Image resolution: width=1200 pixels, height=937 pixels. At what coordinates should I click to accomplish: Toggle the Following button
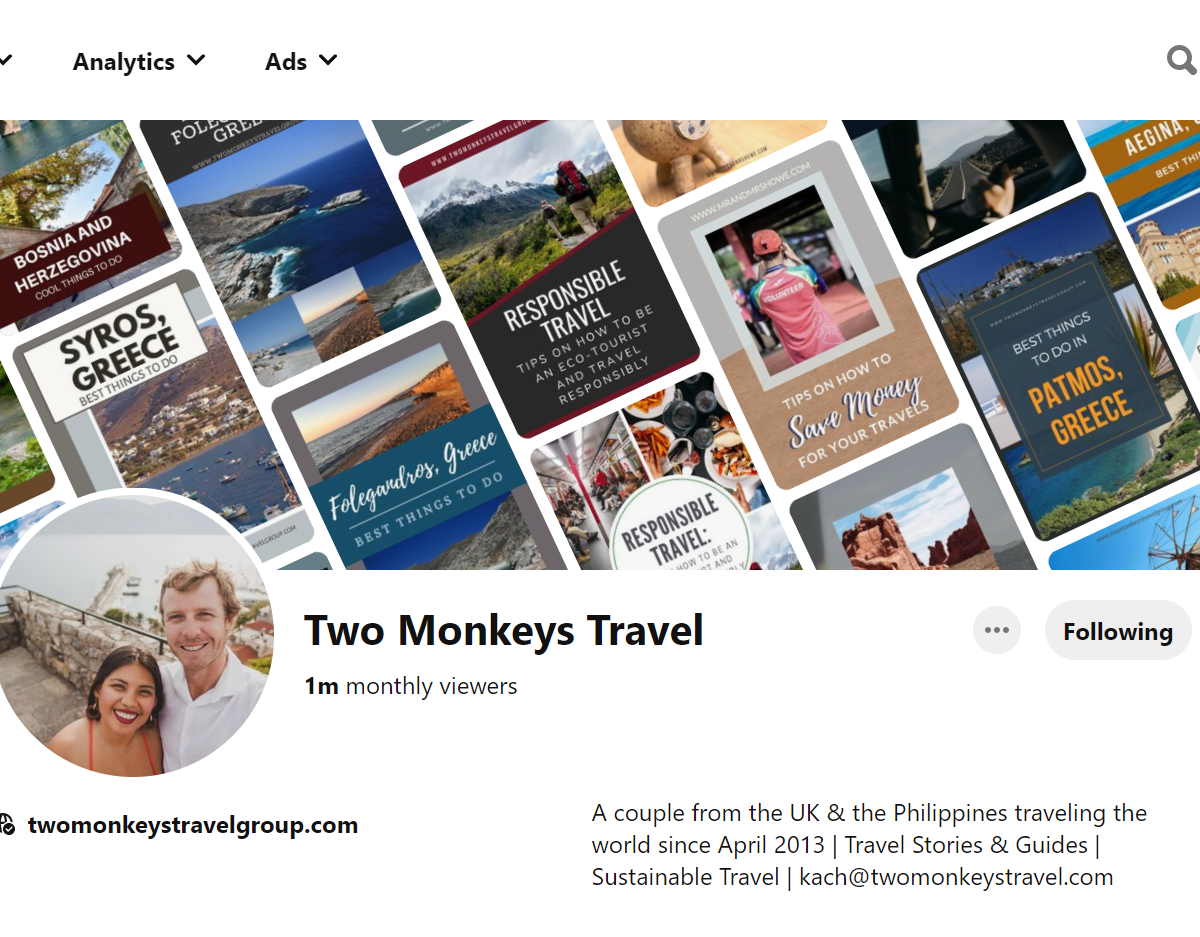(x=1118, y=631)
